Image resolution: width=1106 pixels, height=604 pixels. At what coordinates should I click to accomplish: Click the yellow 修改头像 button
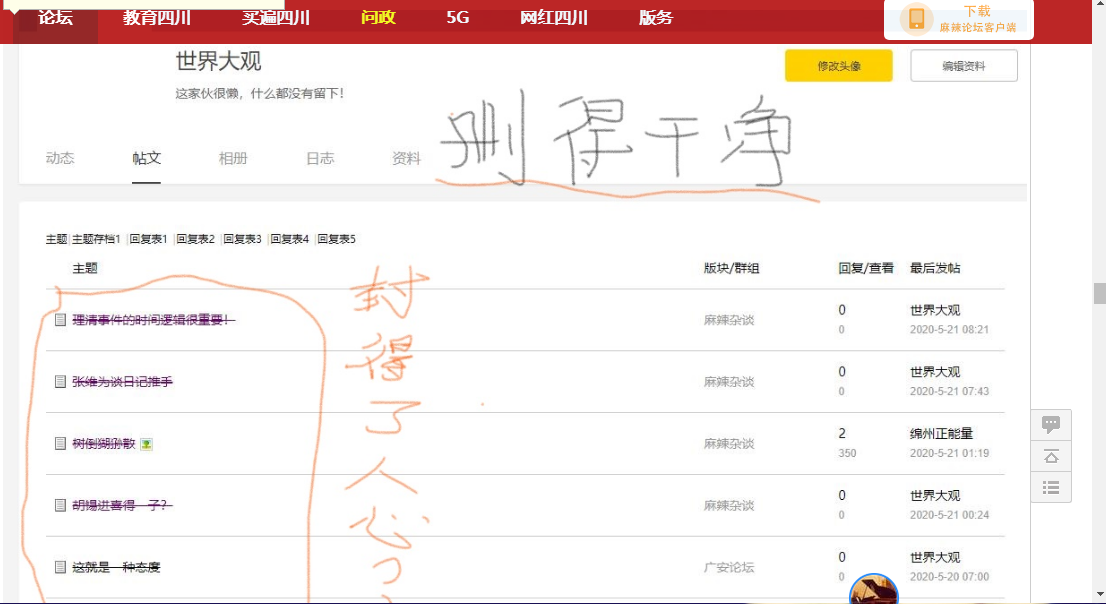coord(839,66)
